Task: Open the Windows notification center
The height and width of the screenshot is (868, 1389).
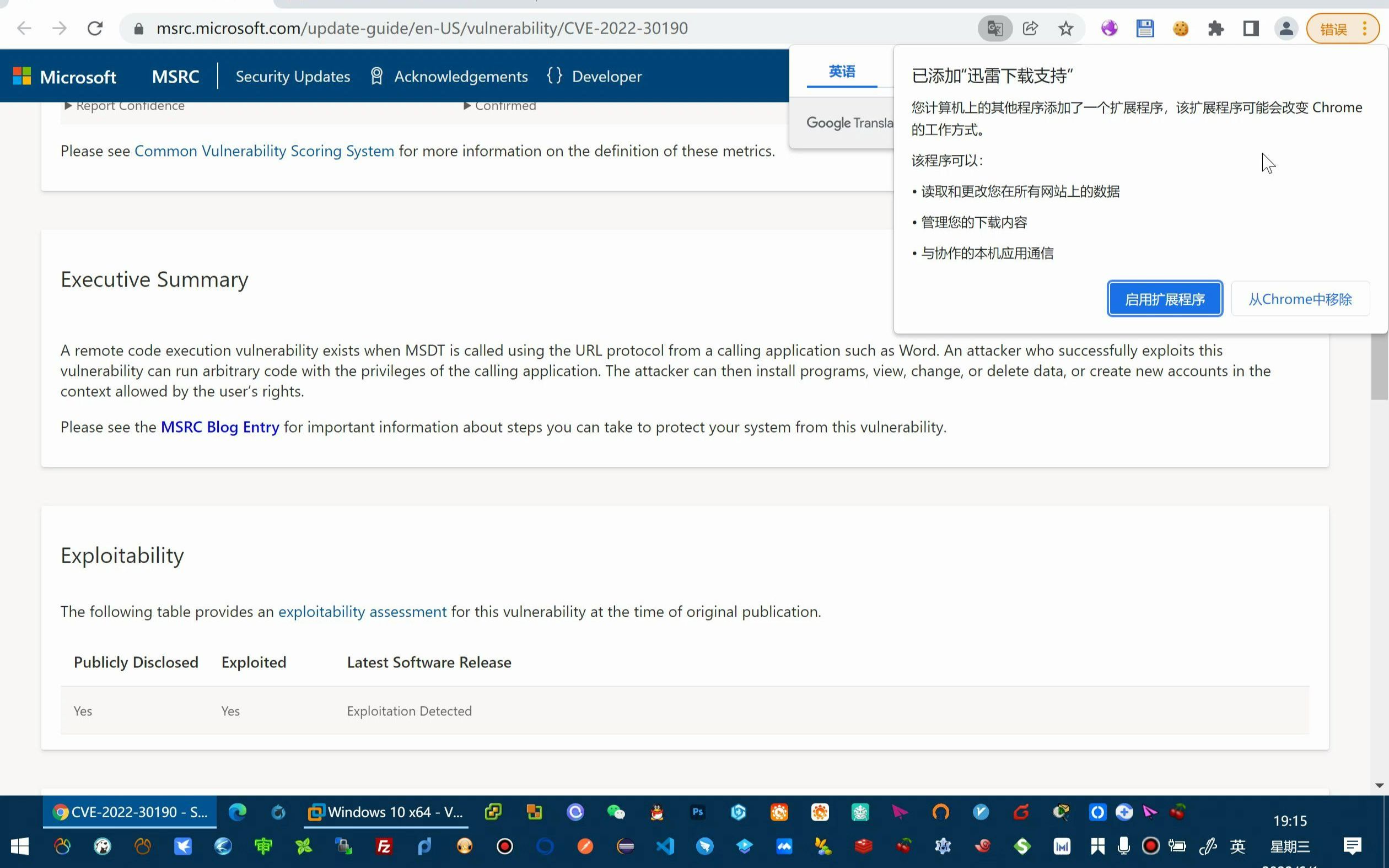Action: (x=1352, y=846)
